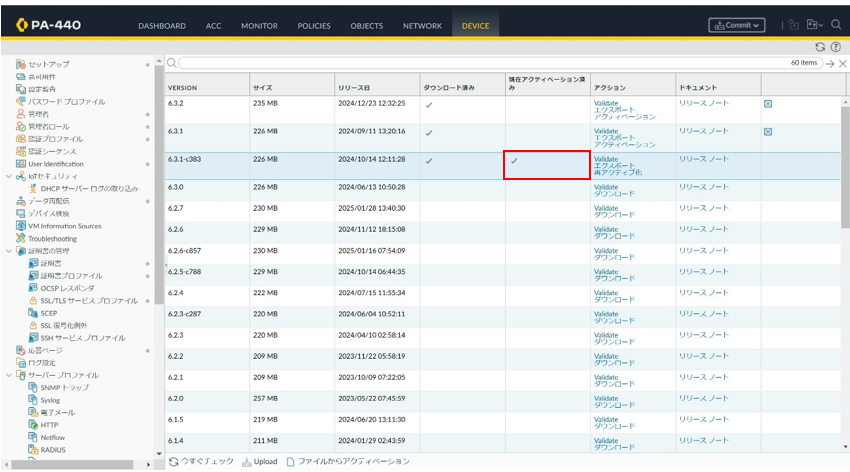The width and height of the screenshot is (850, 472).
Task: Click 再アクティブ化 for version 6.3.1-c383
Action: pos(618,172)
